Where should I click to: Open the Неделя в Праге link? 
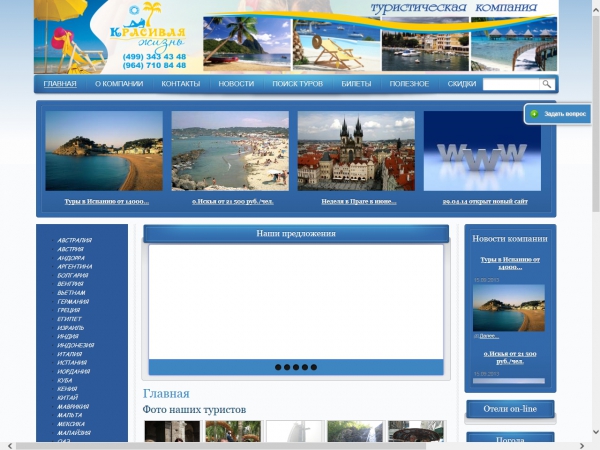coord(358,201)
